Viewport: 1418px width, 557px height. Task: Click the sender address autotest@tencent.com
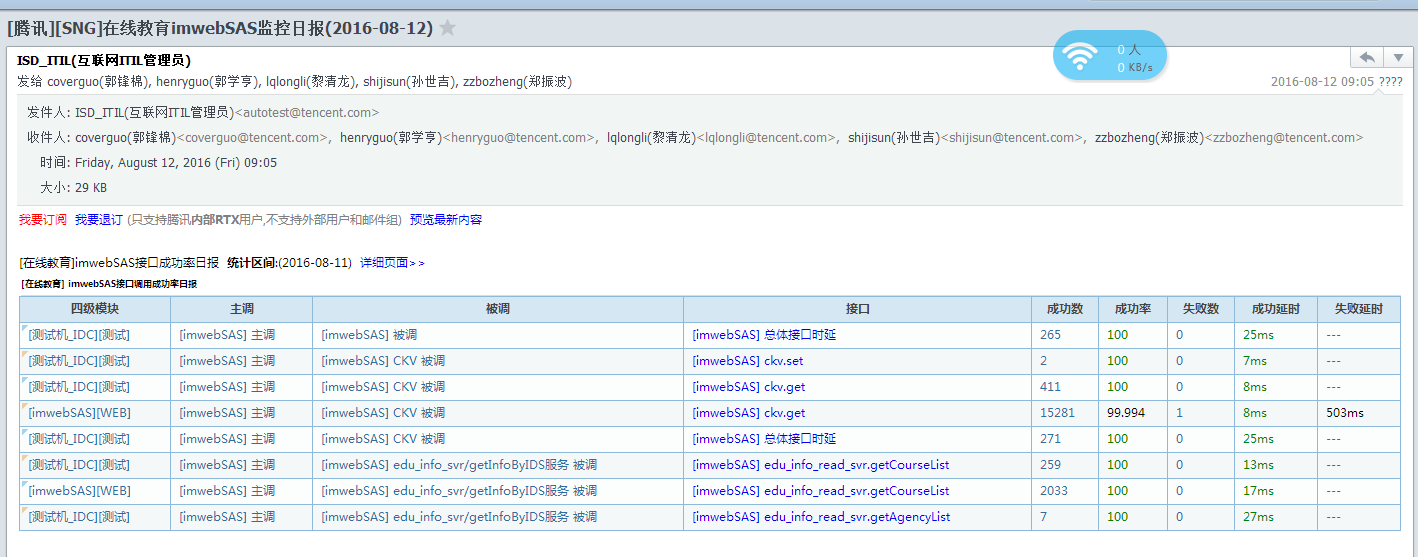[x=307, y=113]
